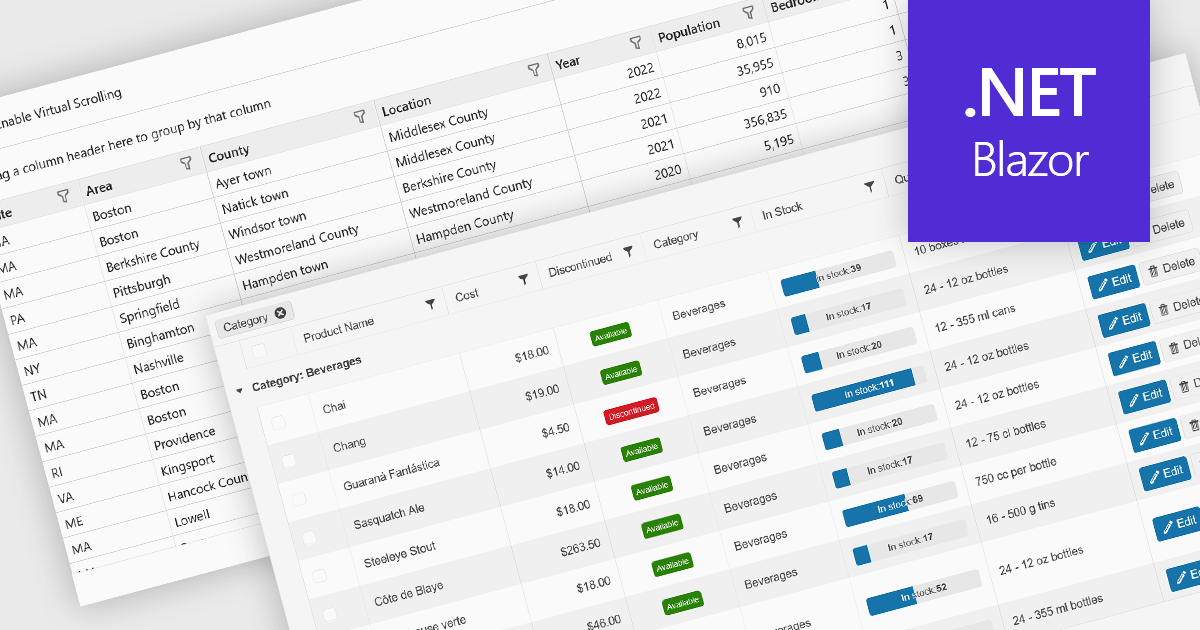Click the red Discontinued status badge

631,410
